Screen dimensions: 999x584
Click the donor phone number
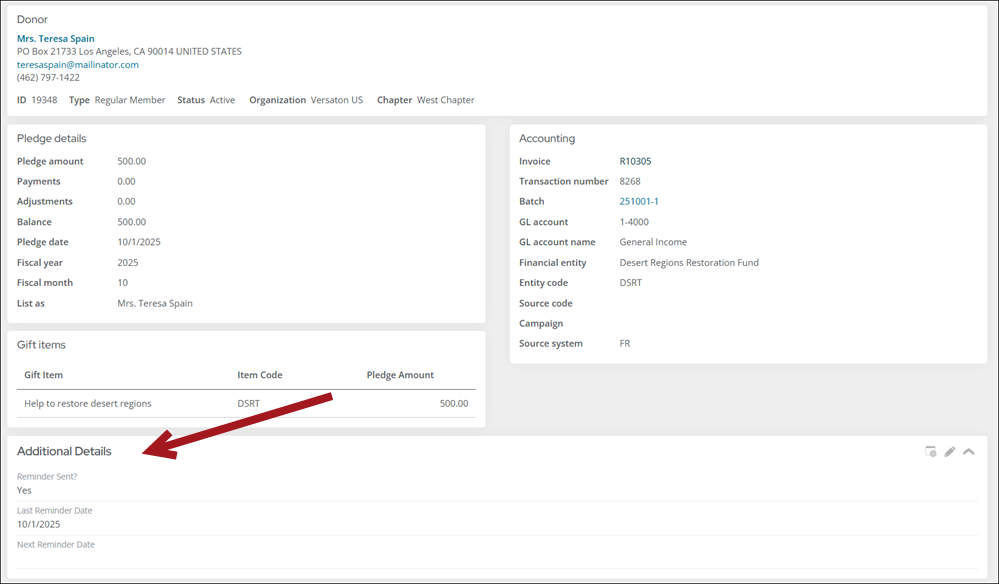pos(48,78)
